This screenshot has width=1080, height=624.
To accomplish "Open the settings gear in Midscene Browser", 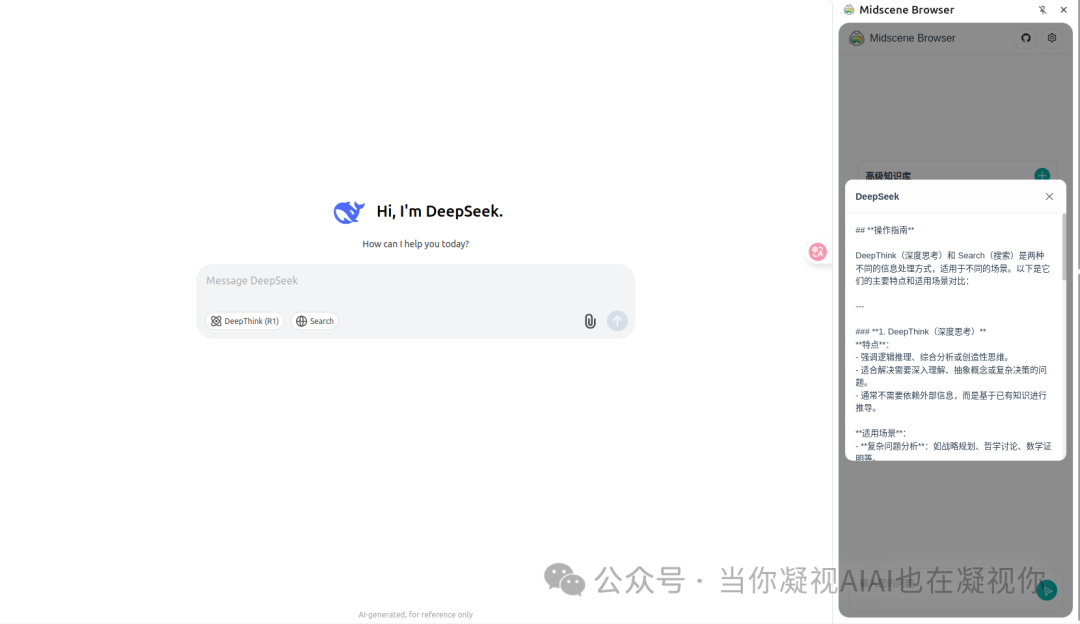I will point(1052,38).
